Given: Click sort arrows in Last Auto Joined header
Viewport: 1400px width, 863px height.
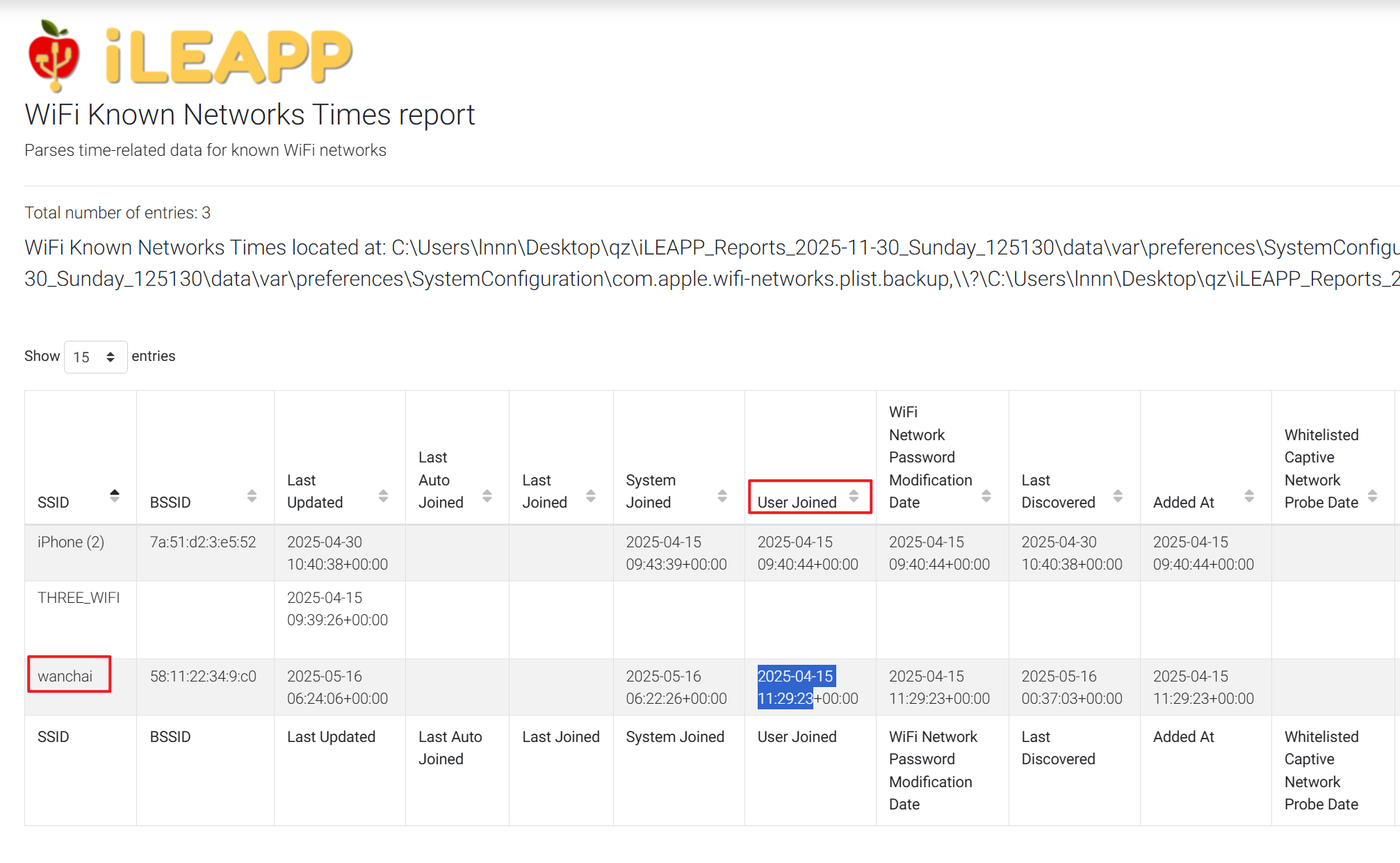Looking at the screenshot, I should (487, 496).
